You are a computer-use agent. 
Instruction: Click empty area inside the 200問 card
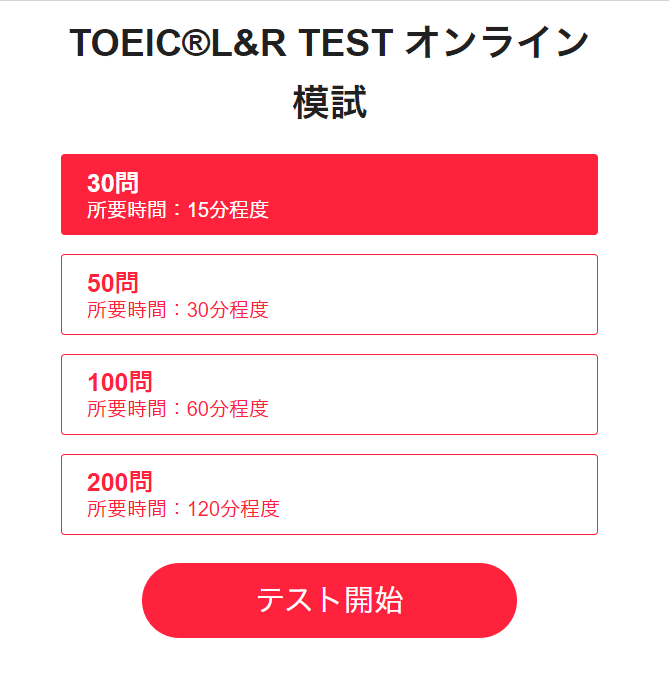(x=430, y=494)
